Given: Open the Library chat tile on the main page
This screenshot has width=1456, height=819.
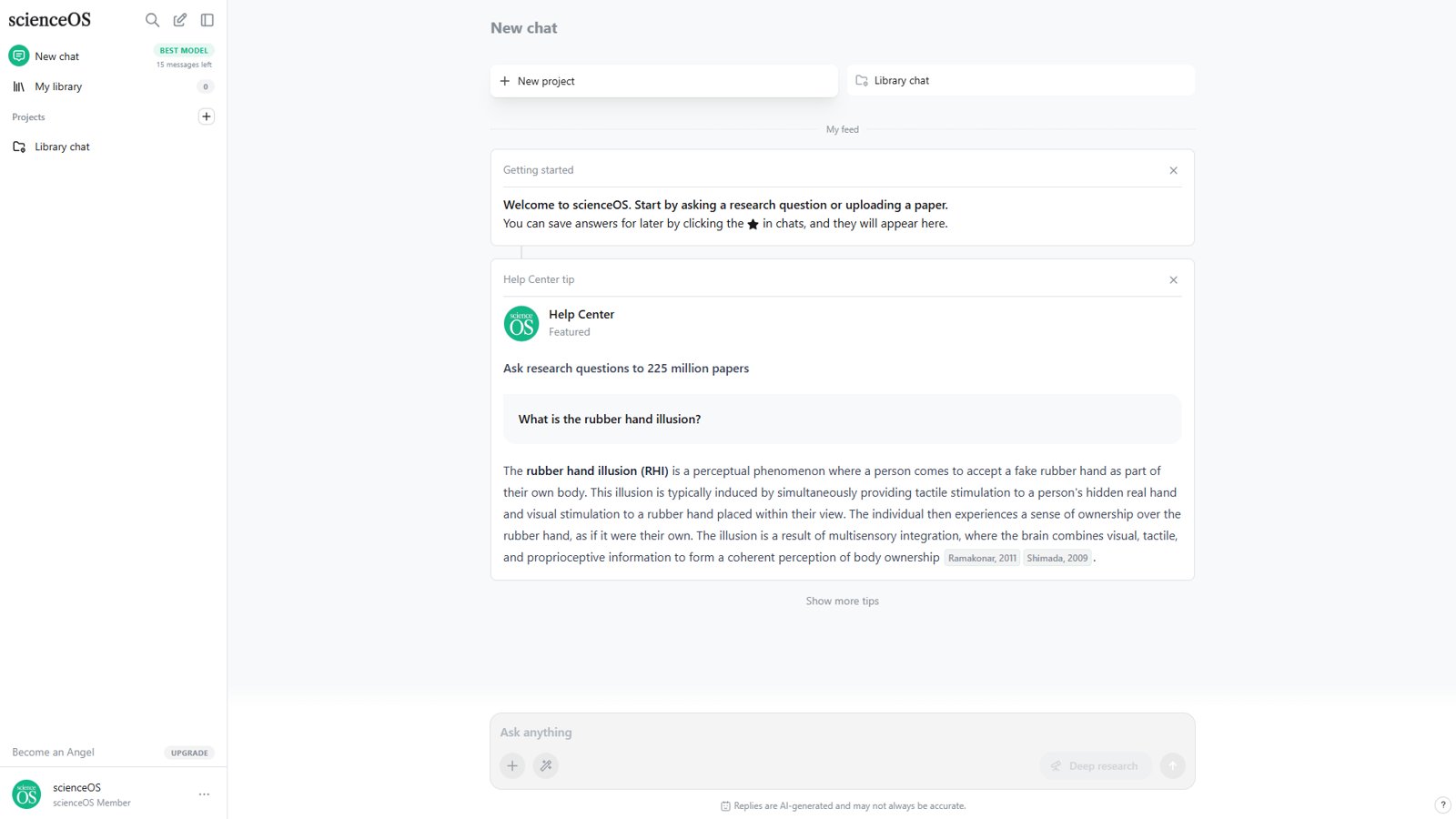Looking at the screenshot, I should (x=1019, y=80).
